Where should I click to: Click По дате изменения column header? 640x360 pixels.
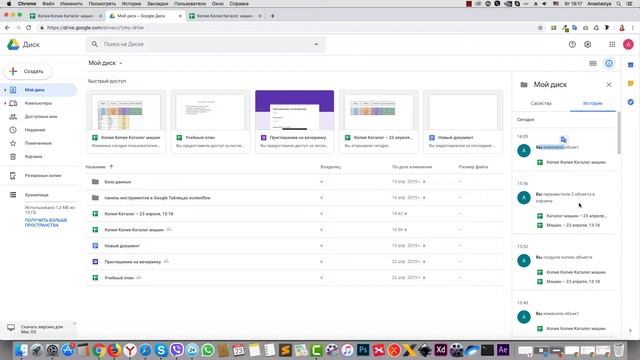pos(412,167)
